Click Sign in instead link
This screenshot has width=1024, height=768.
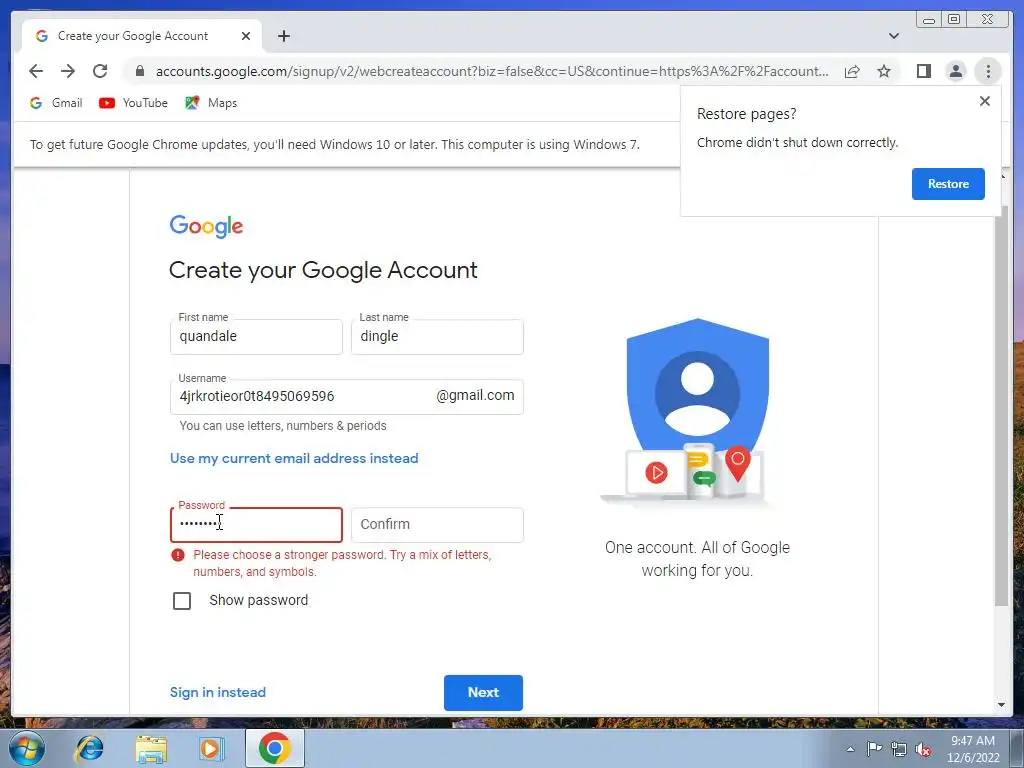tap(217, 692)
